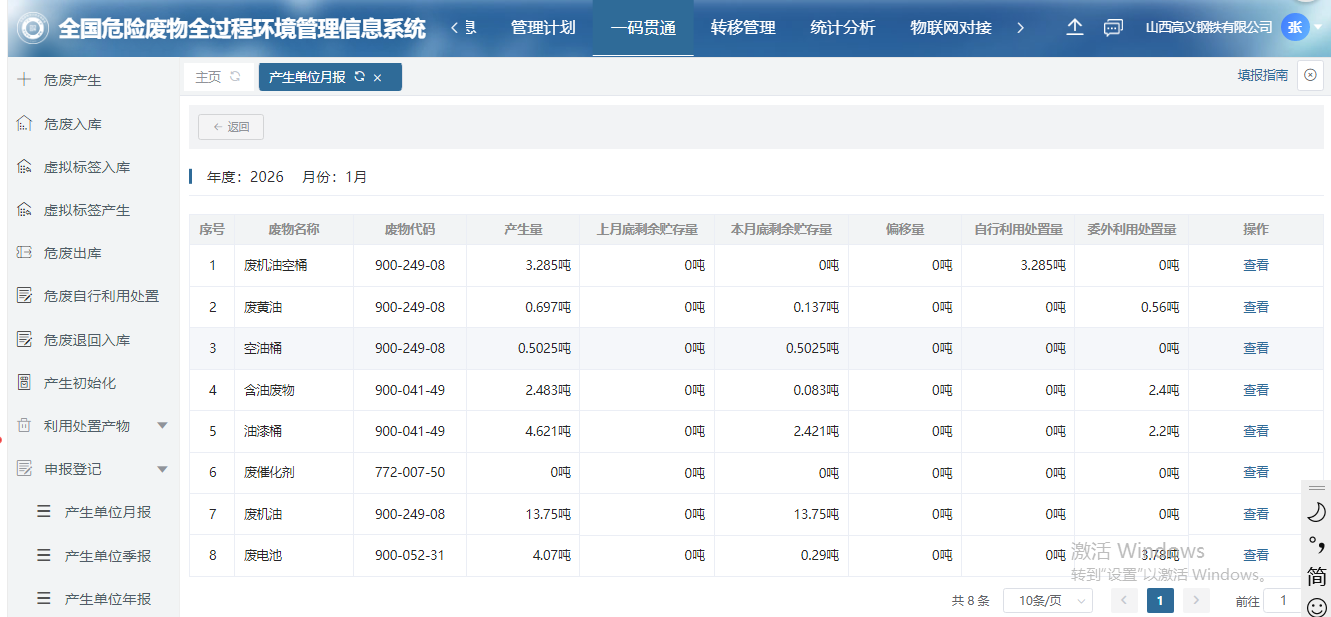Open 危废入库 in the sidebar

point(72,124)
